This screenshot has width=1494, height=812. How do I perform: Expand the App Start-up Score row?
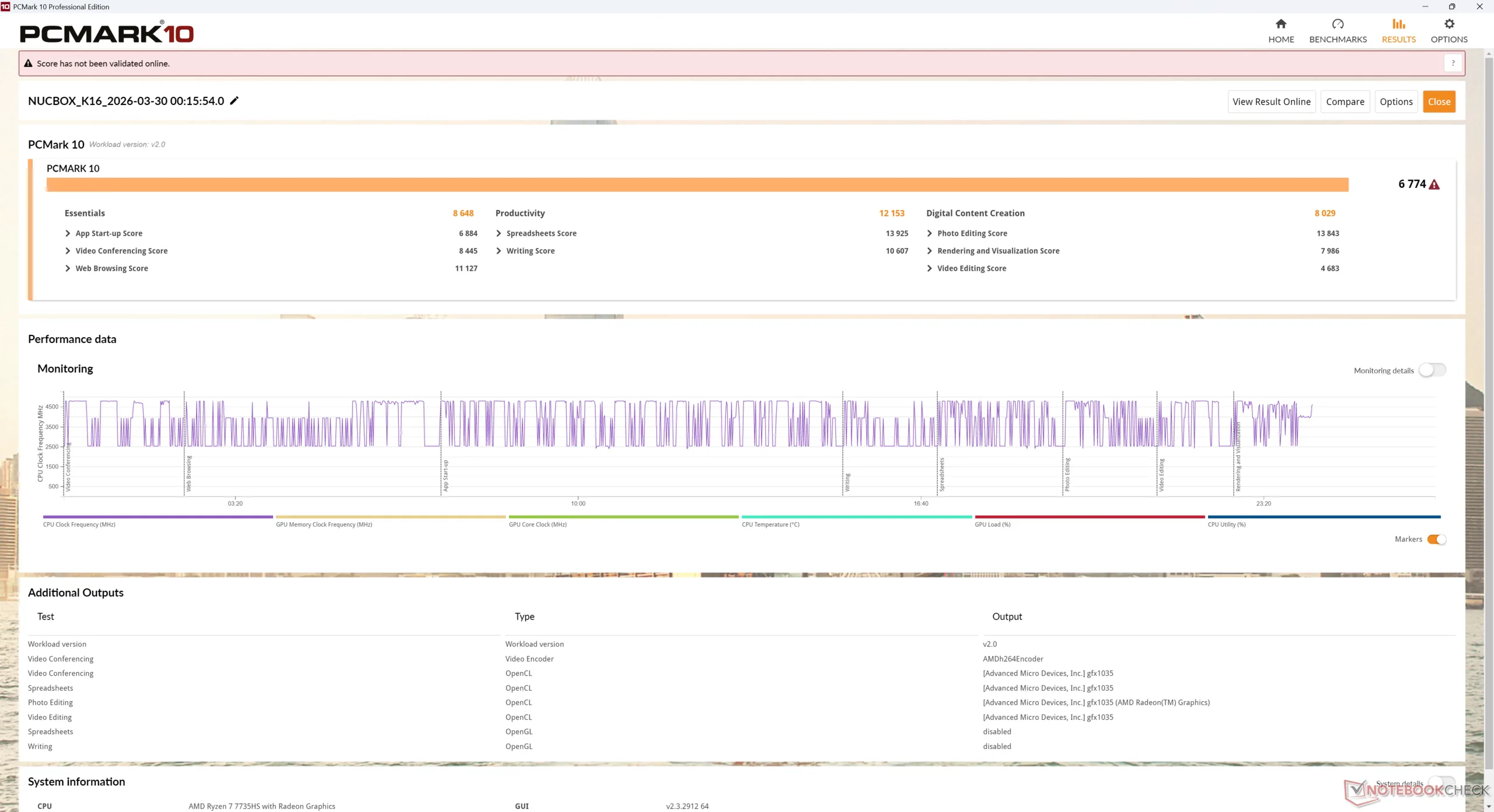[x=68, y=233]
